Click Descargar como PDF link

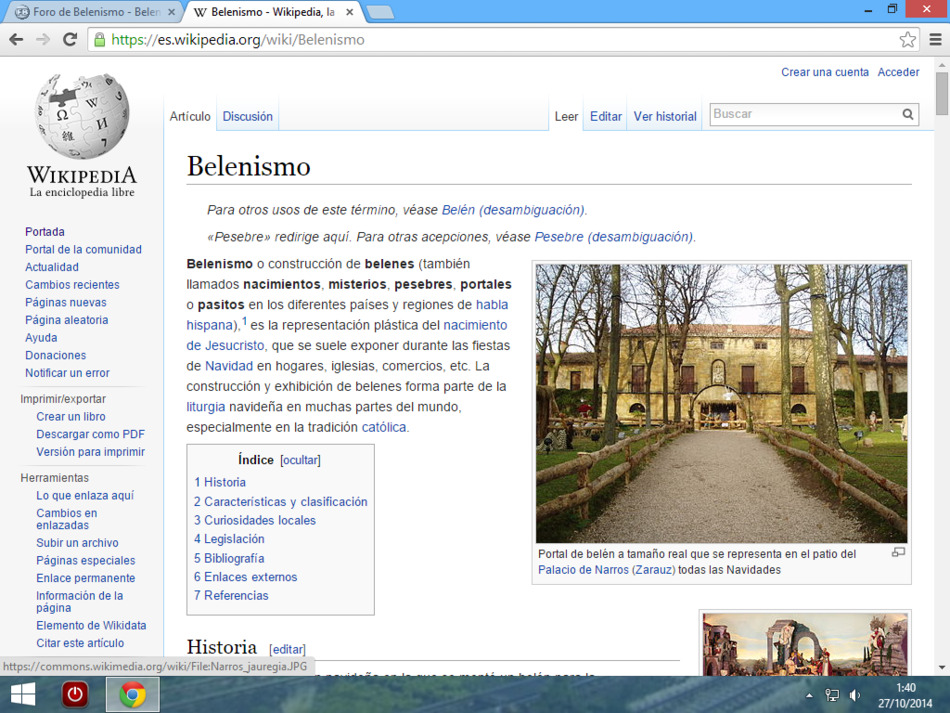pos(90,434)
